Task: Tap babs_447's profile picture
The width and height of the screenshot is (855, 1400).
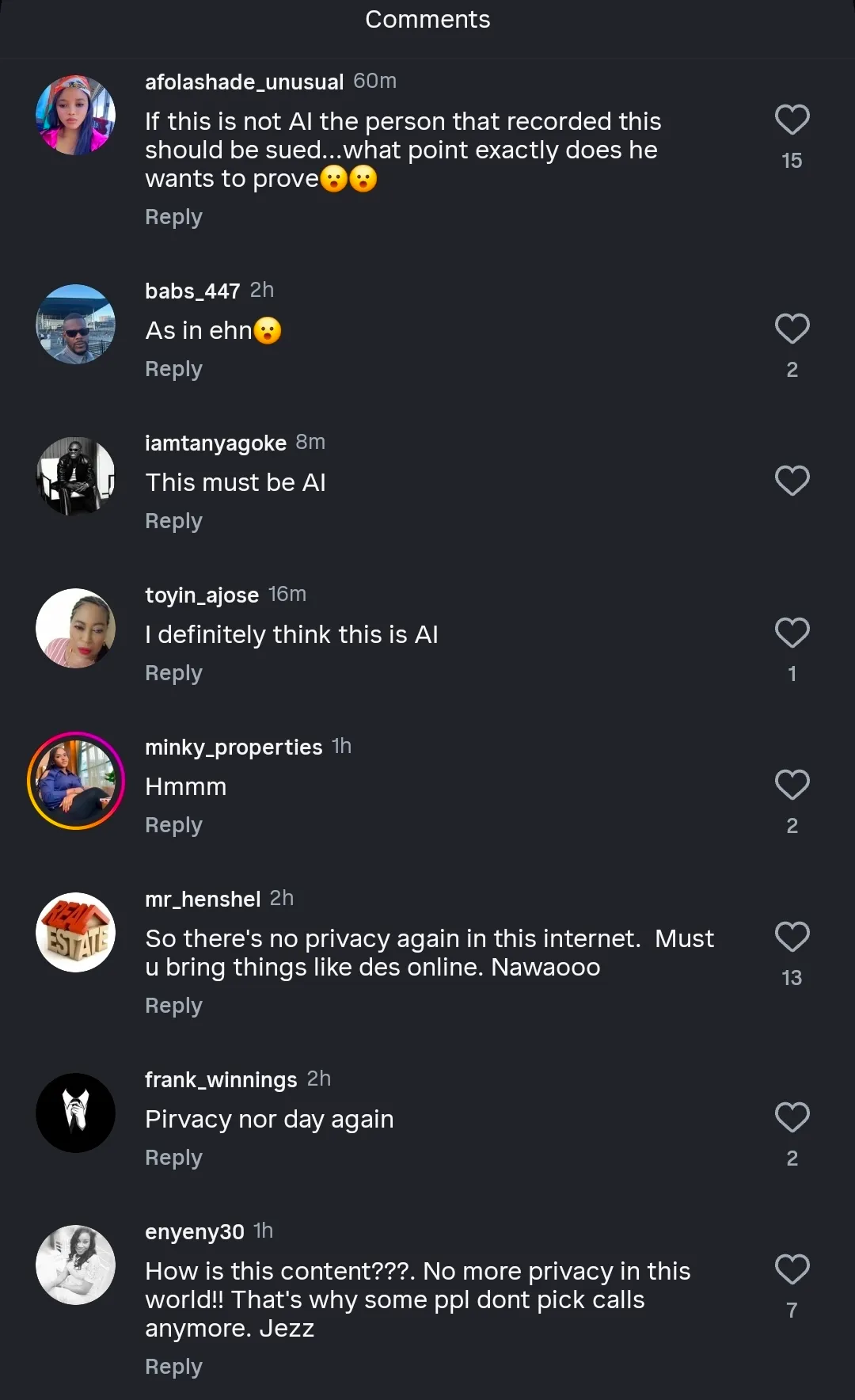Action: (76, 324)
